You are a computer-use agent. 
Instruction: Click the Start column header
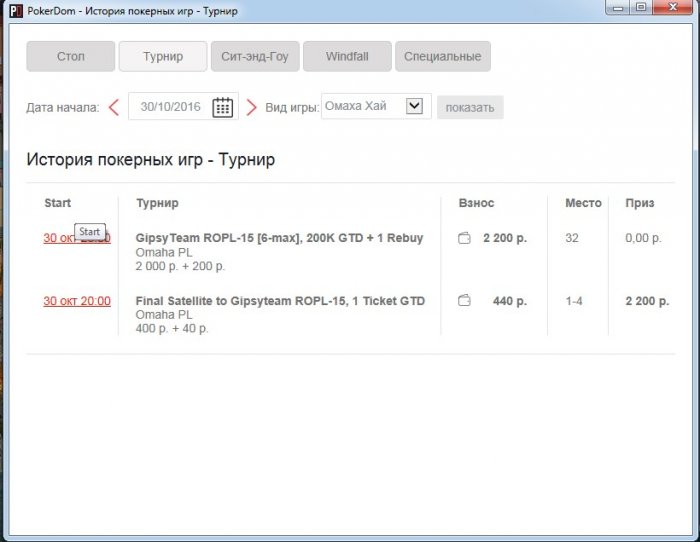tap(58, 203)
